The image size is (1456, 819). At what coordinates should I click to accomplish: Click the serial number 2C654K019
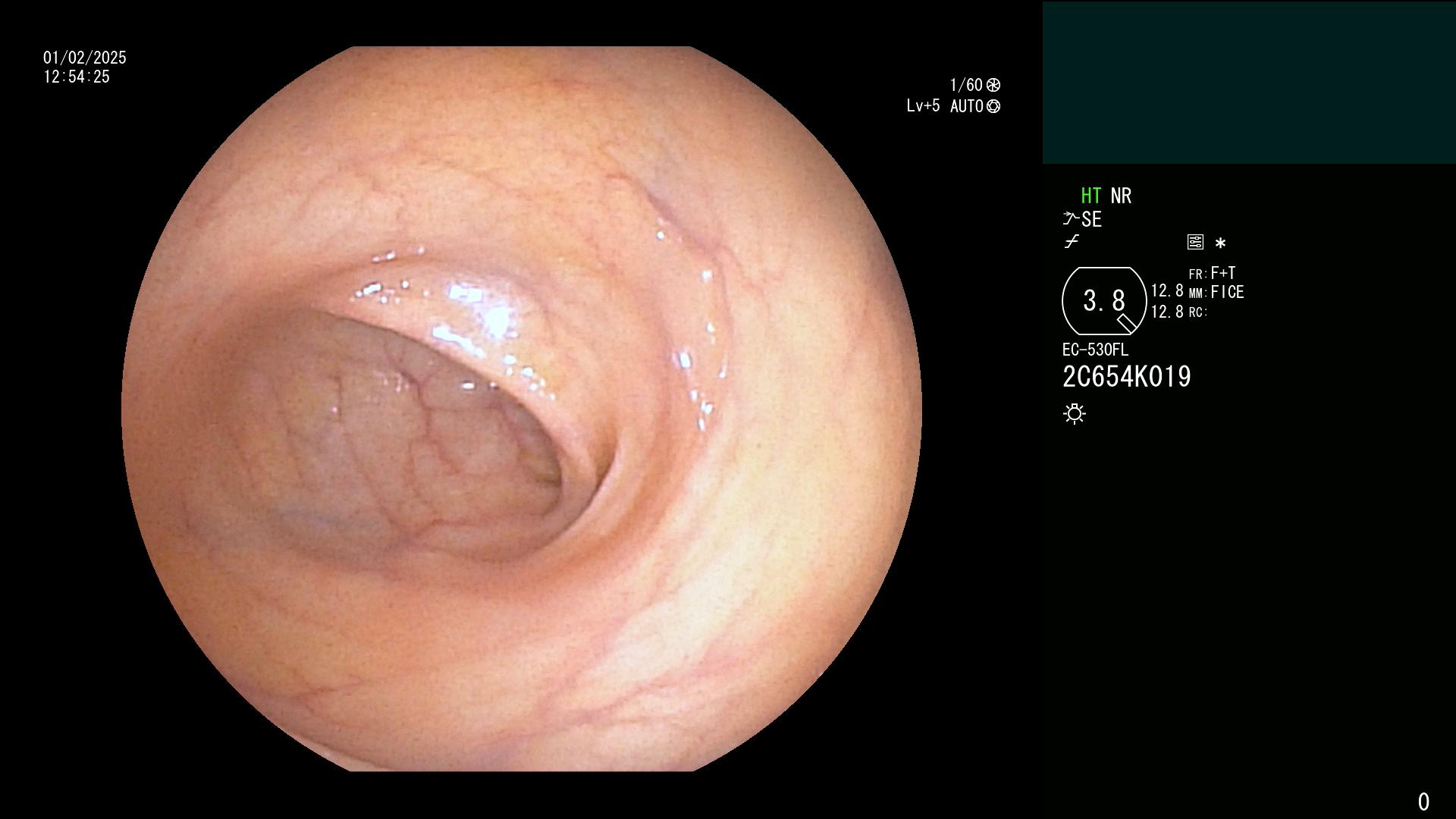click(x=1127, y=376)
